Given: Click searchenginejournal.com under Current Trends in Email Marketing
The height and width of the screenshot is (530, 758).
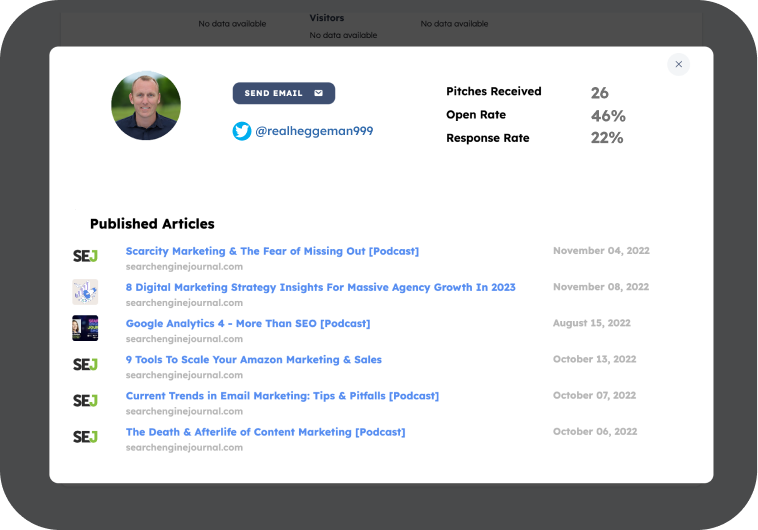Looking at the screenshot, I should point(184,412).
